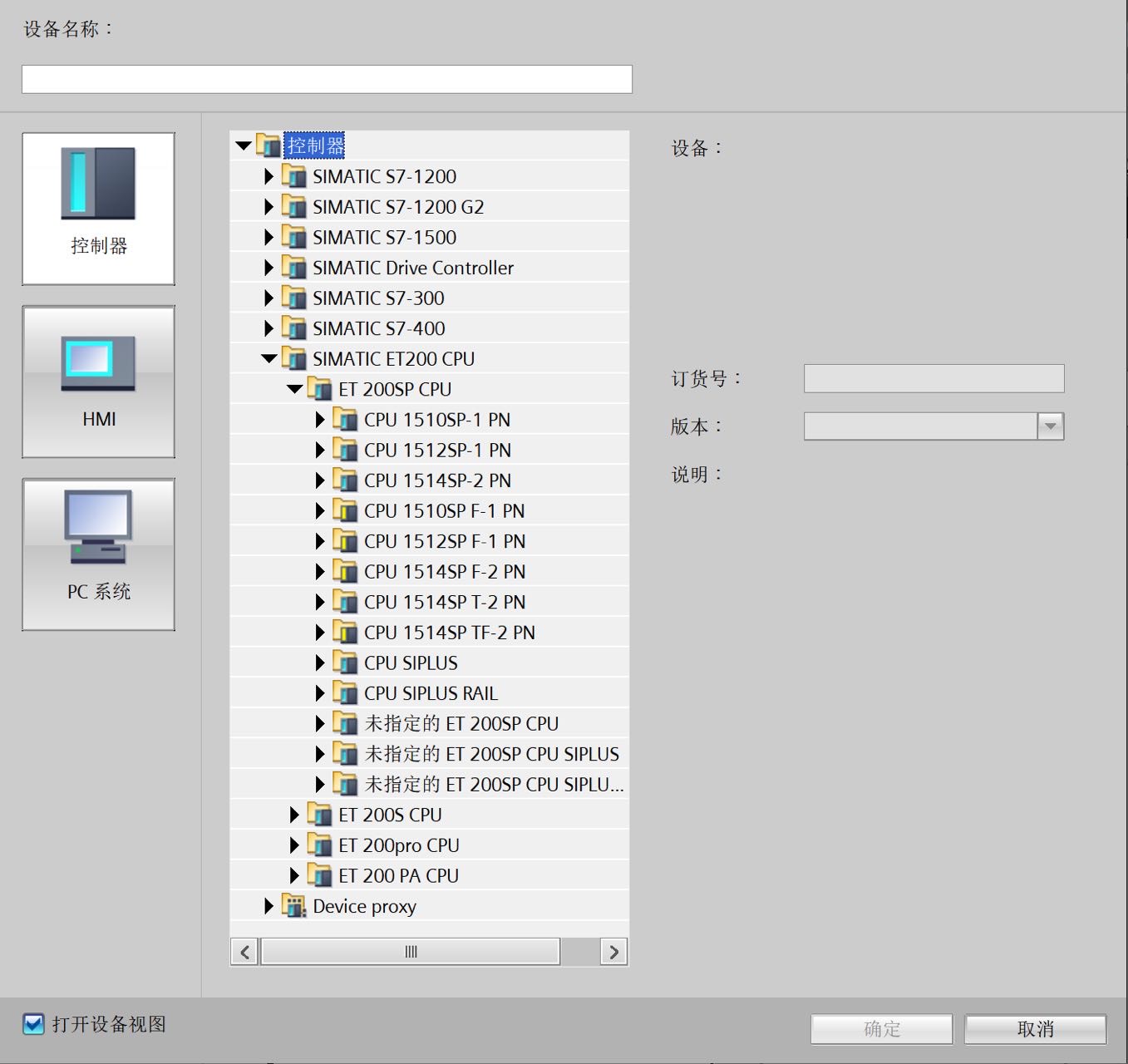
Task: Select the "SIMATIC Drive Controller" tree label
Action: coord(413,268)
